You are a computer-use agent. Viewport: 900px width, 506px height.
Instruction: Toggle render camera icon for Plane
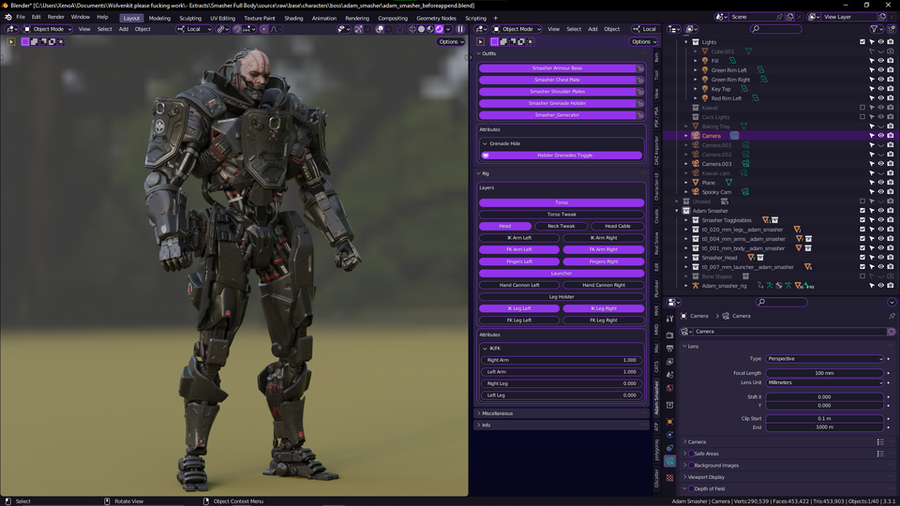pos(890,182)
